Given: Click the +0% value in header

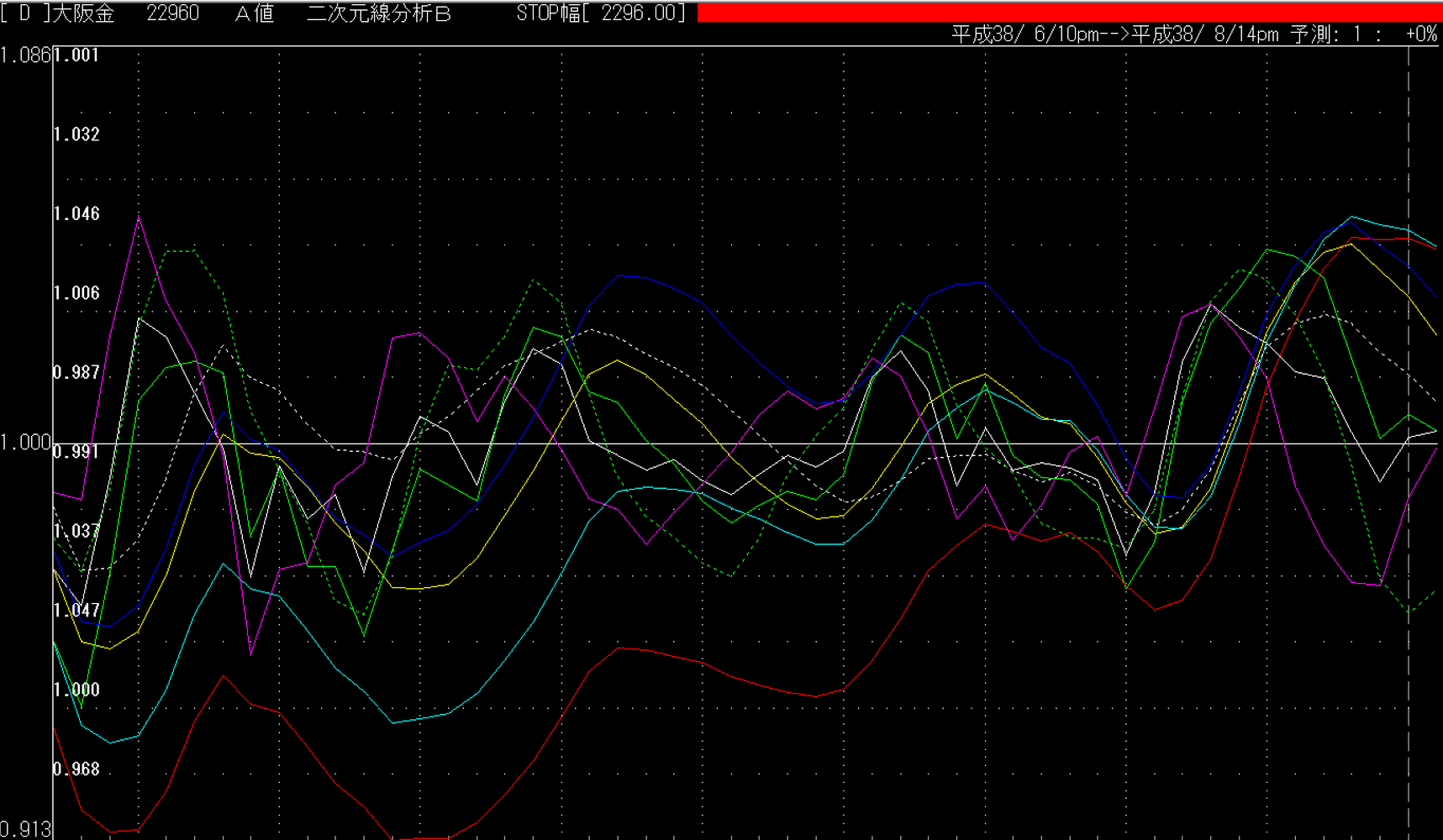Looking at the screenshot, I should [x=1421, y=34].
